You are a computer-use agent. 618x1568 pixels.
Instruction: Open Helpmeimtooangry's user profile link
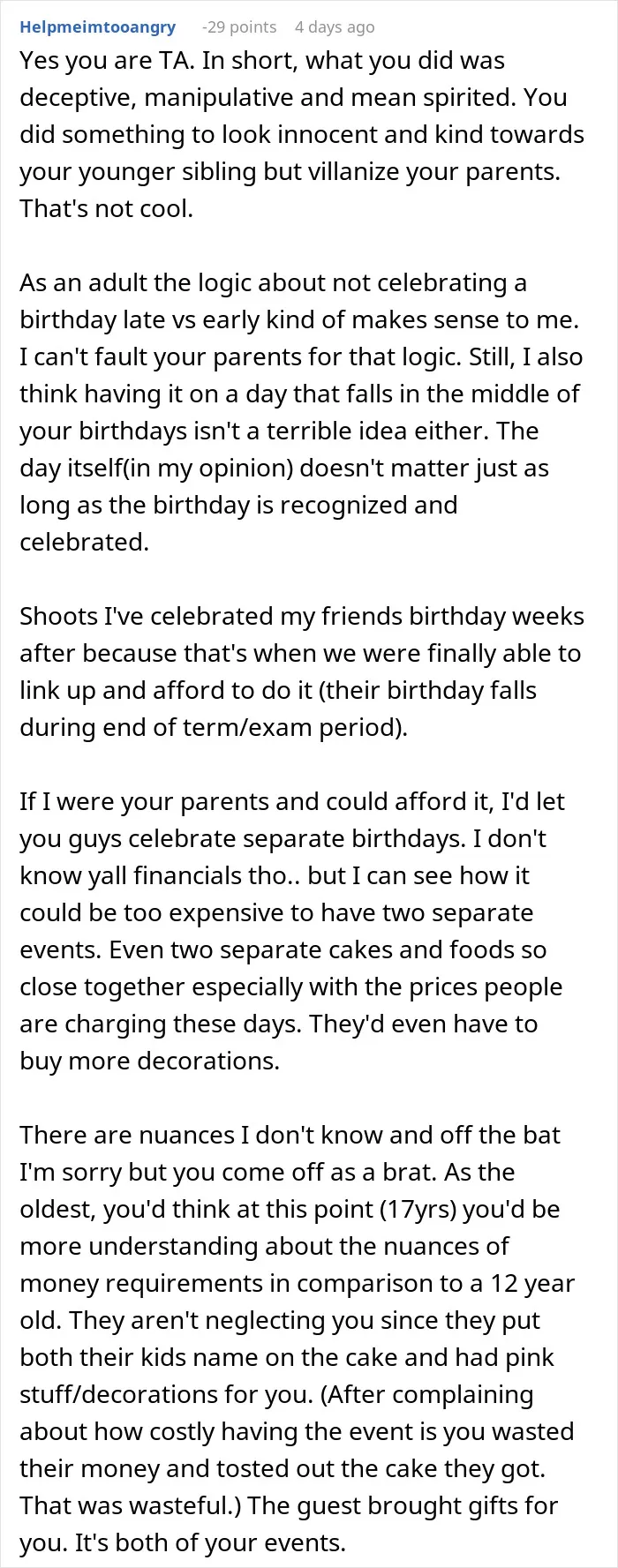[x=98, y=27]
